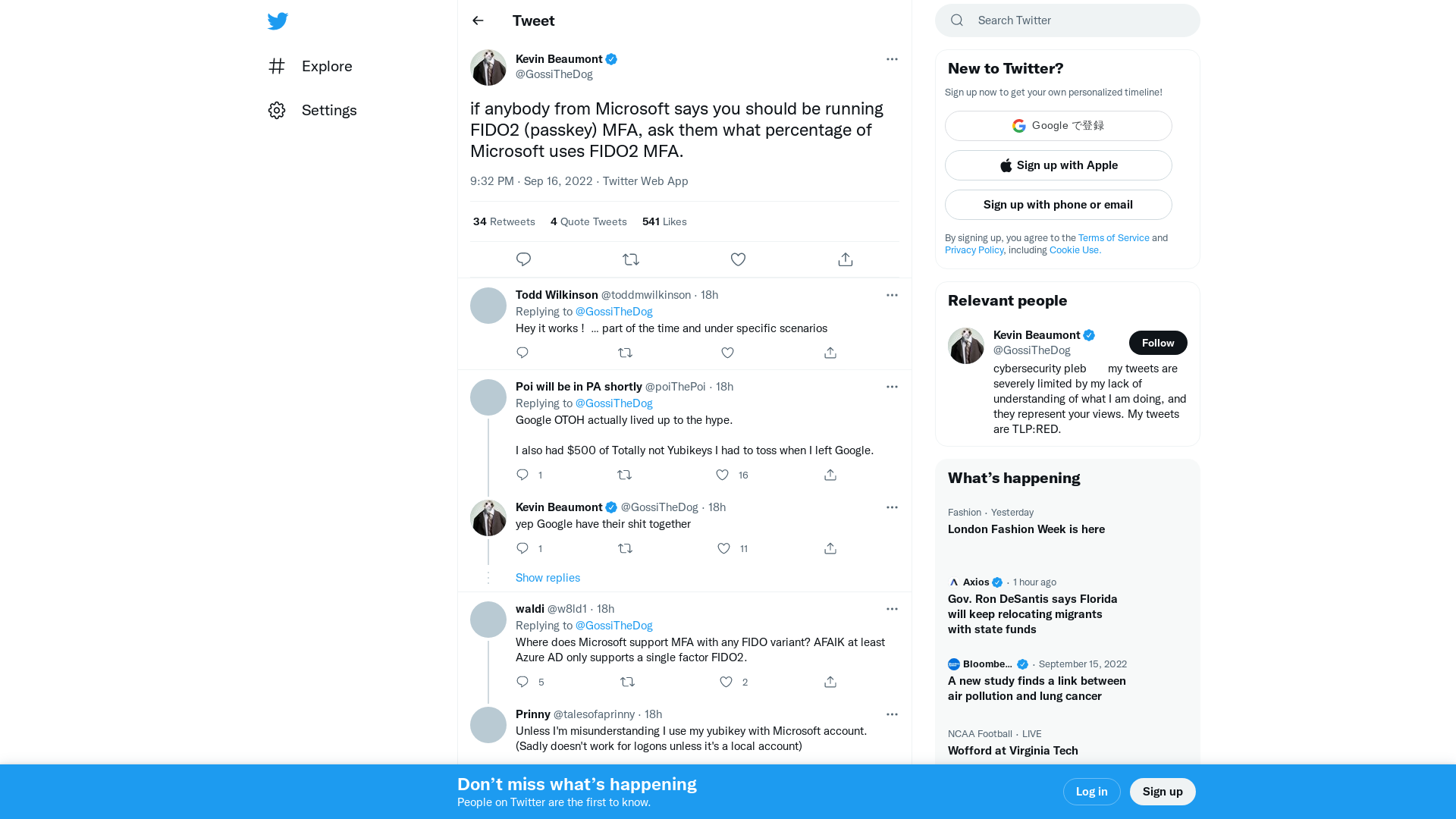The image size is (1456, 819).
Task: Follow Kevin Beaumont from Relevant people
Action: pos(1158,343)
